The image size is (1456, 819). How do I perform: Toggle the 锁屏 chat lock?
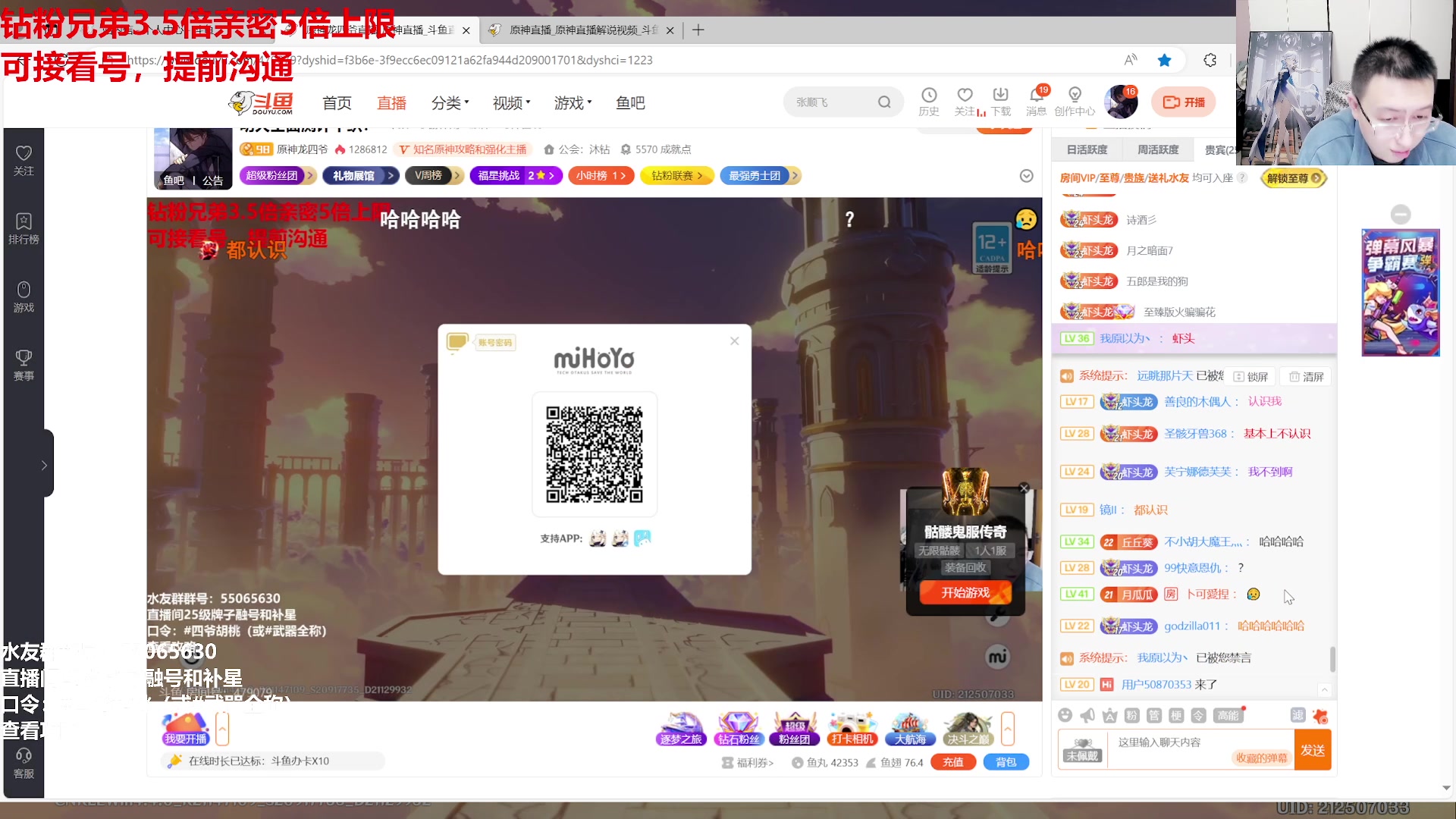point(1250,375)
